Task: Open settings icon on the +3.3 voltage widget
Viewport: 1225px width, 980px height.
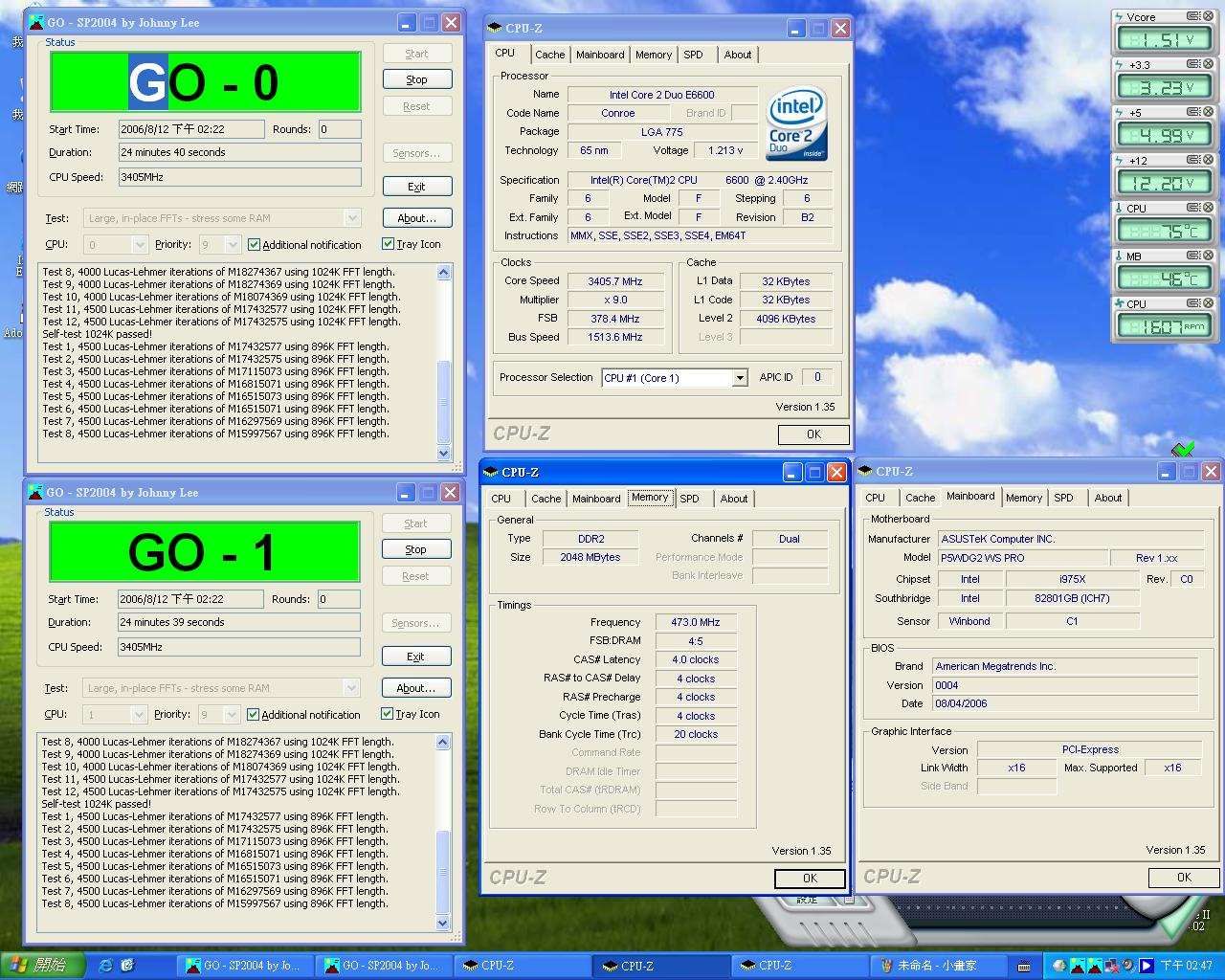Action: pos(1193,64)
